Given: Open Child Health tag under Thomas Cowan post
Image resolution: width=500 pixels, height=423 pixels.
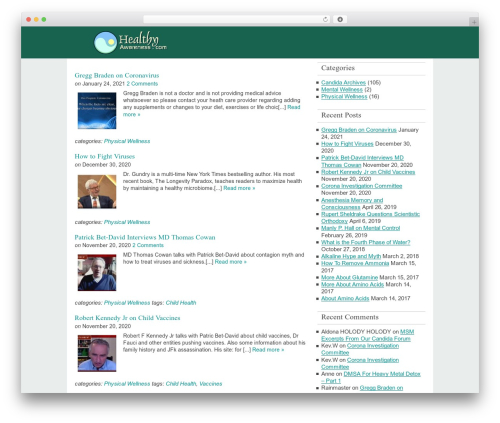Looking at the screenshot, I should click(x=181, y=303).
